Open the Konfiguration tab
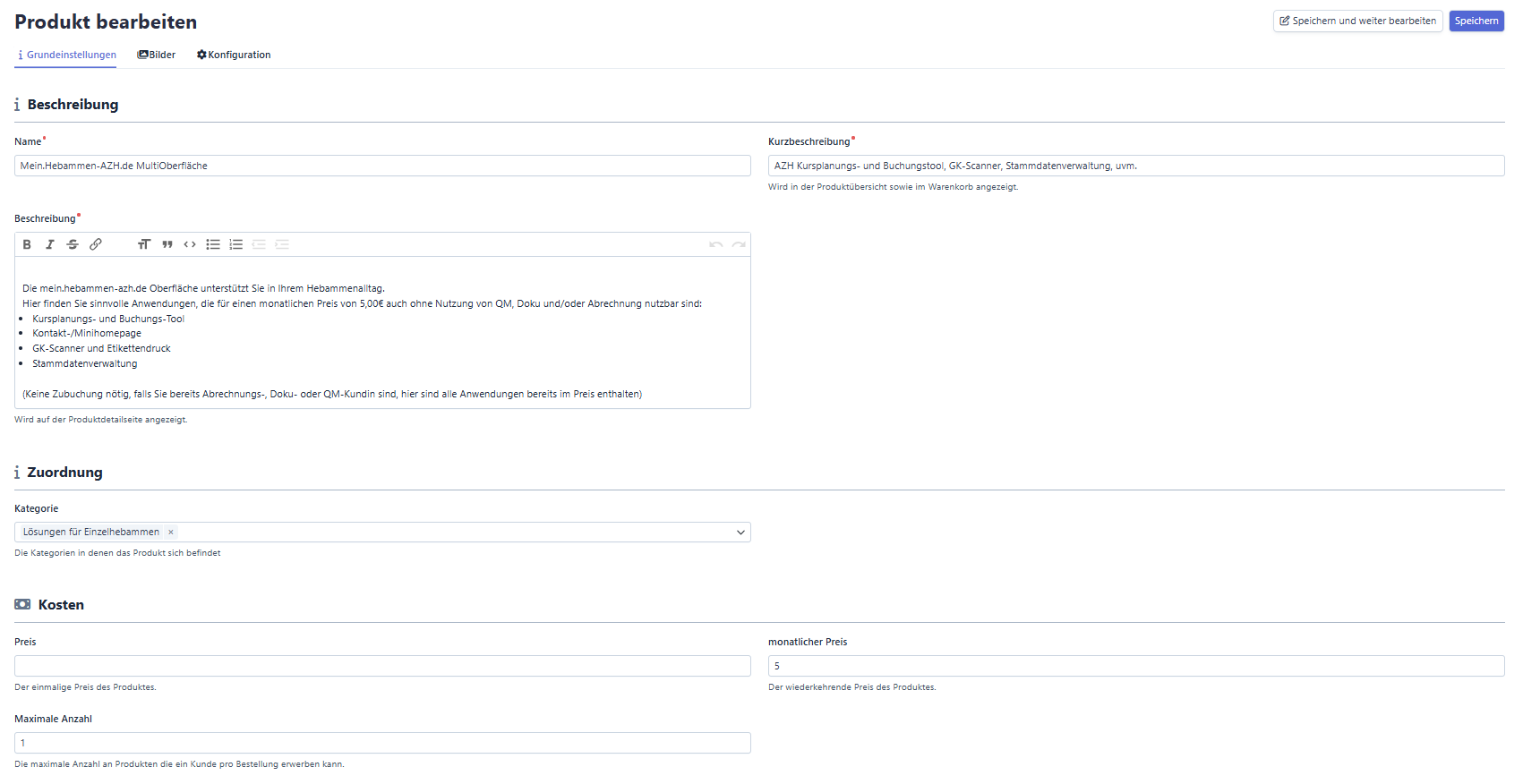Viewport: 1523px width, 784px height. coord(234,55)
